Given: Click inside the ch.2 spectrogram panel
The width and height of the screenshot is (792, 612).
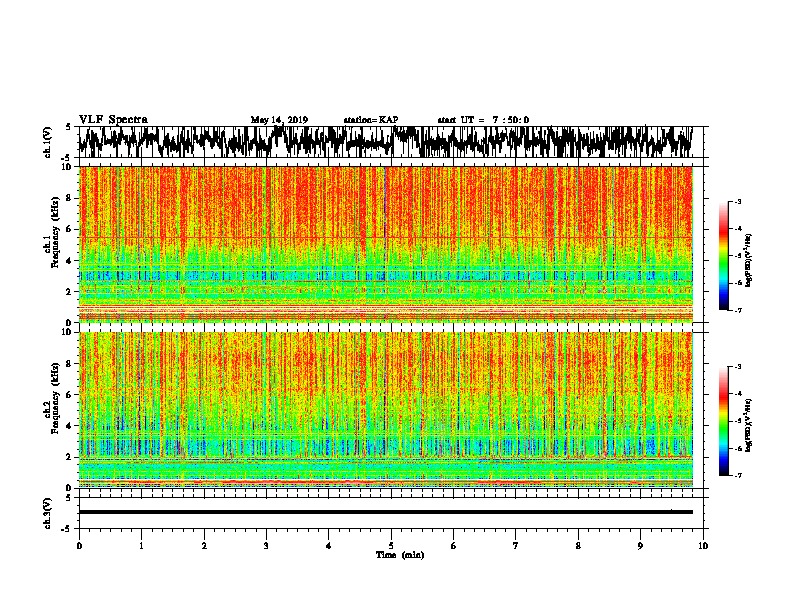Looking at the screenshot, I should click(385, 410).
